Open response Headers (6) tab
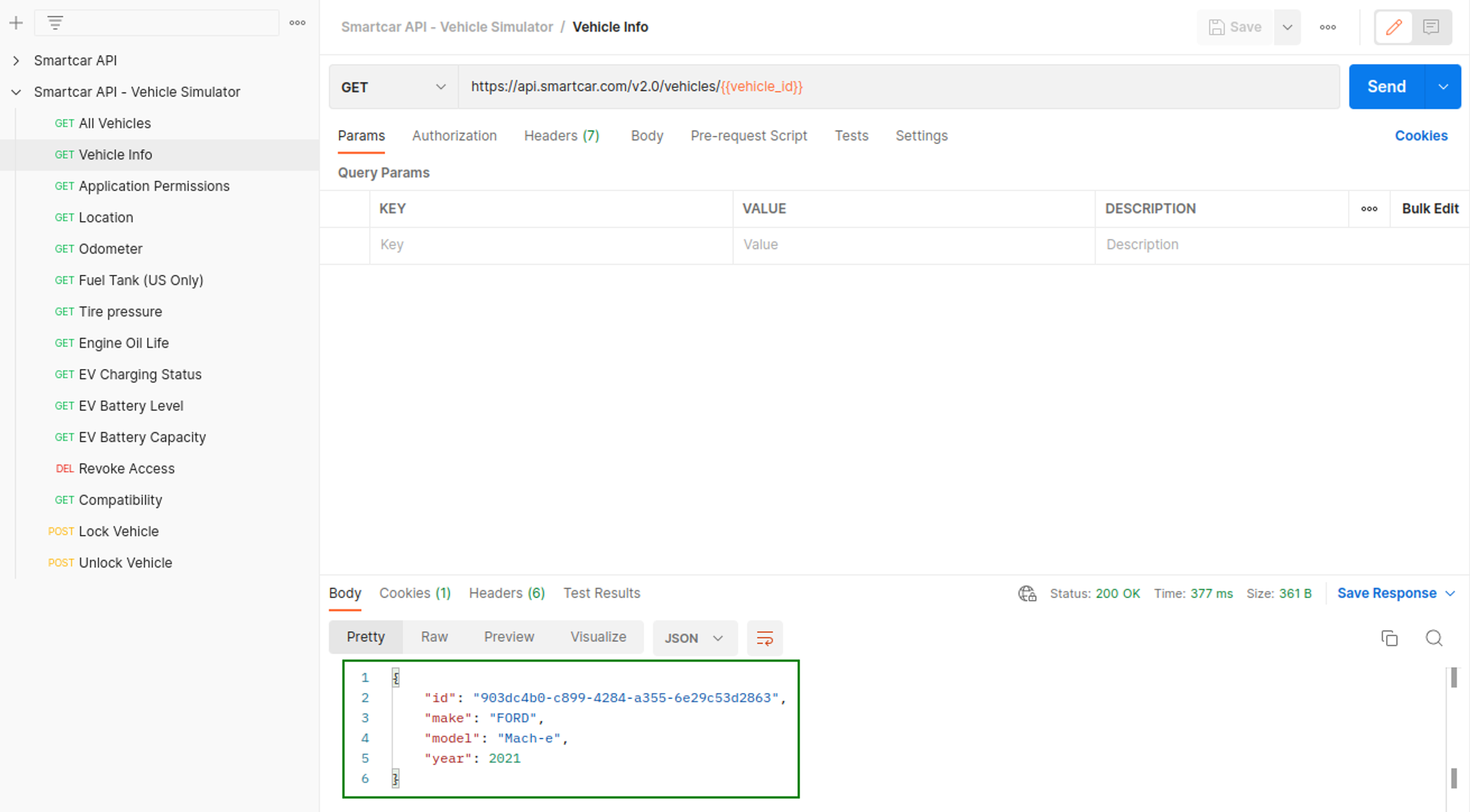The image size is (1470, 812). [x=506, y=593]
